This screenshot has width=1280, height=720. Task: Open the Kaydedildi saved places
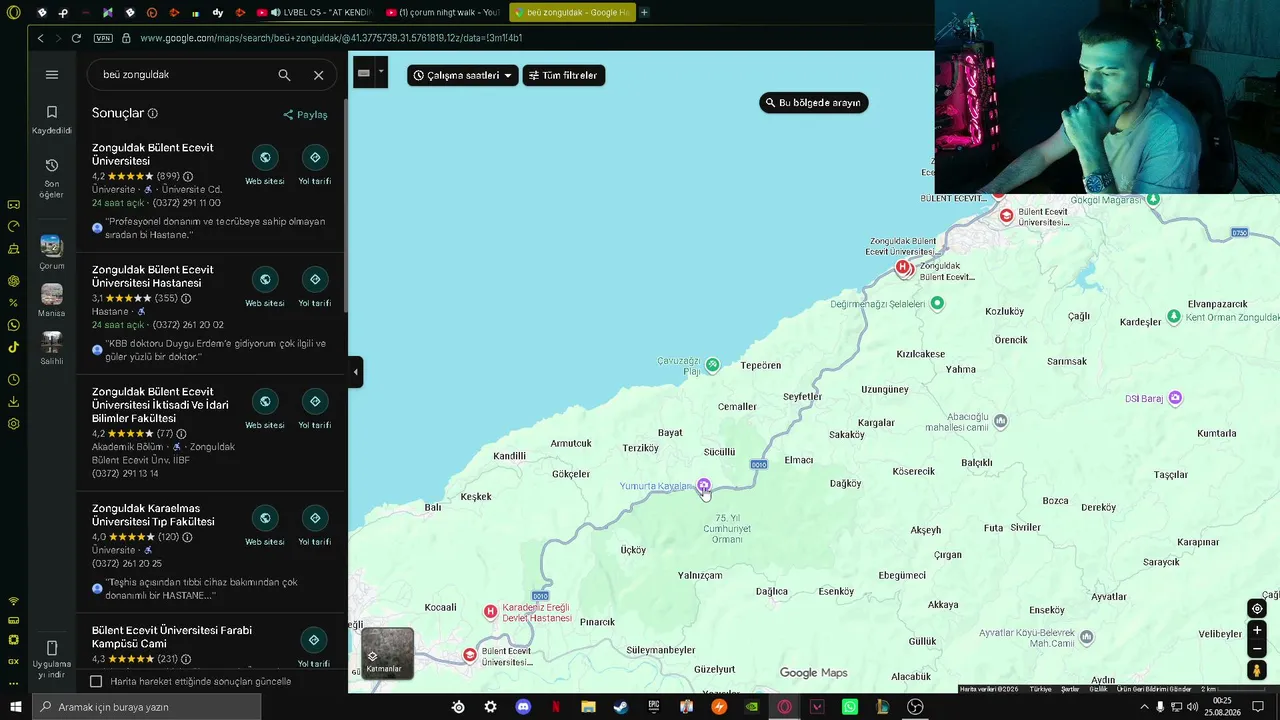pyautogui.click(x=52, y=120)
